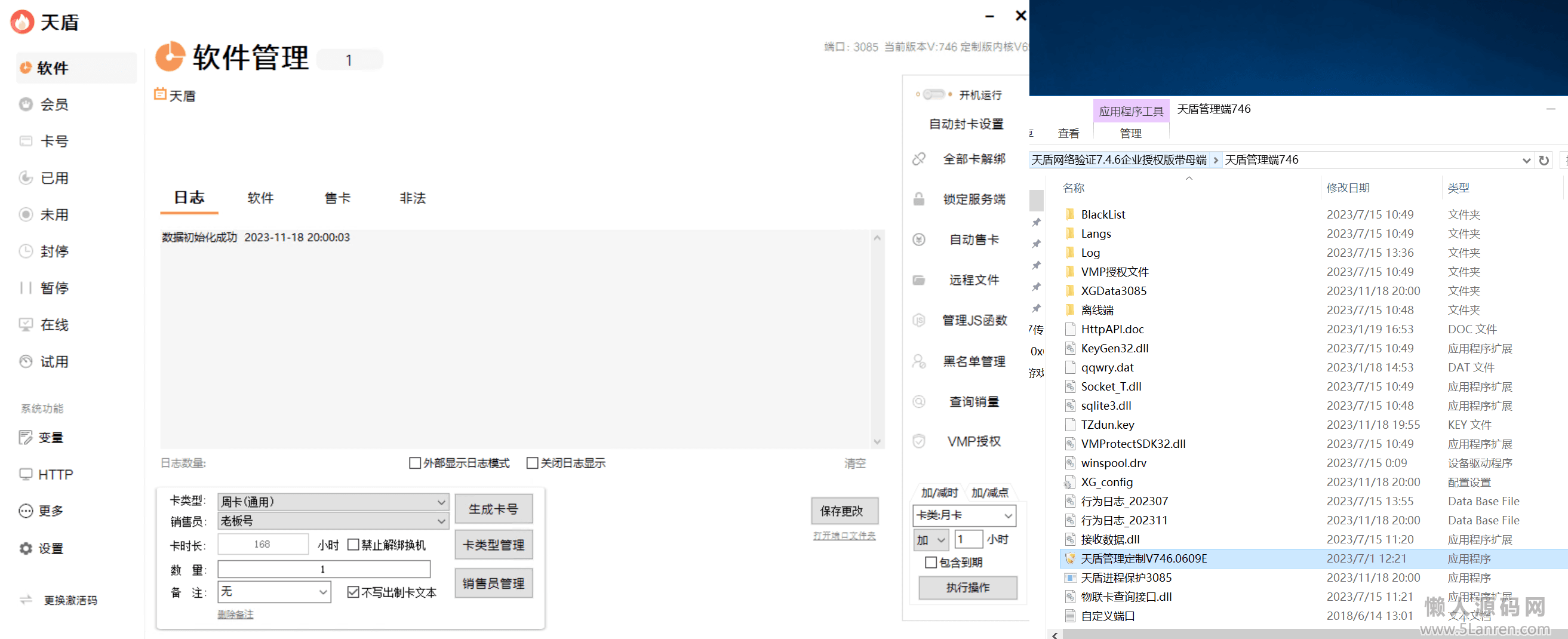Open the 黑名单管理 user icon
This screenshot has height=639, width=1568.
[x=918, y=361]
